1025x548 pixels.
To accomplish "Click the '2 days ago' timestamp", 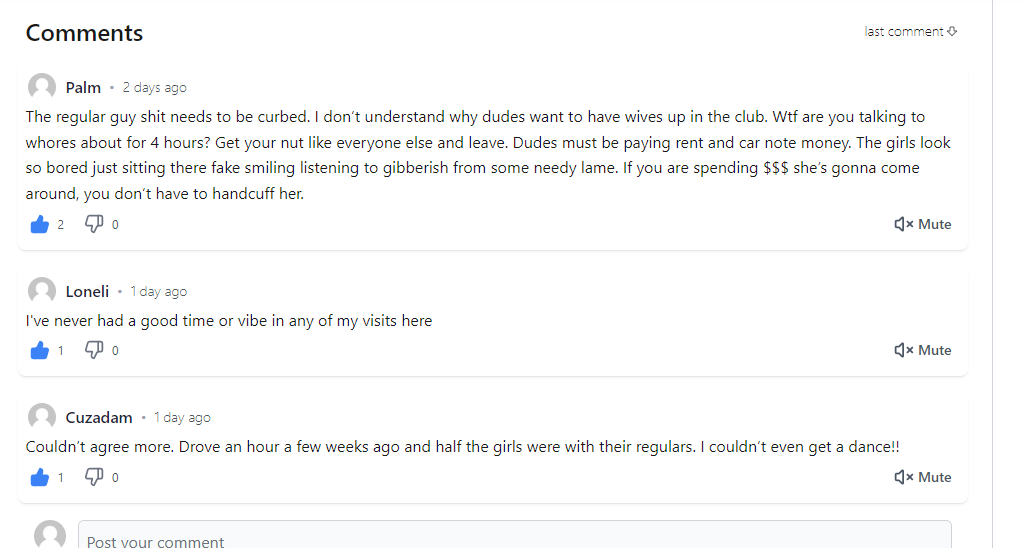I will pos(154,88).
